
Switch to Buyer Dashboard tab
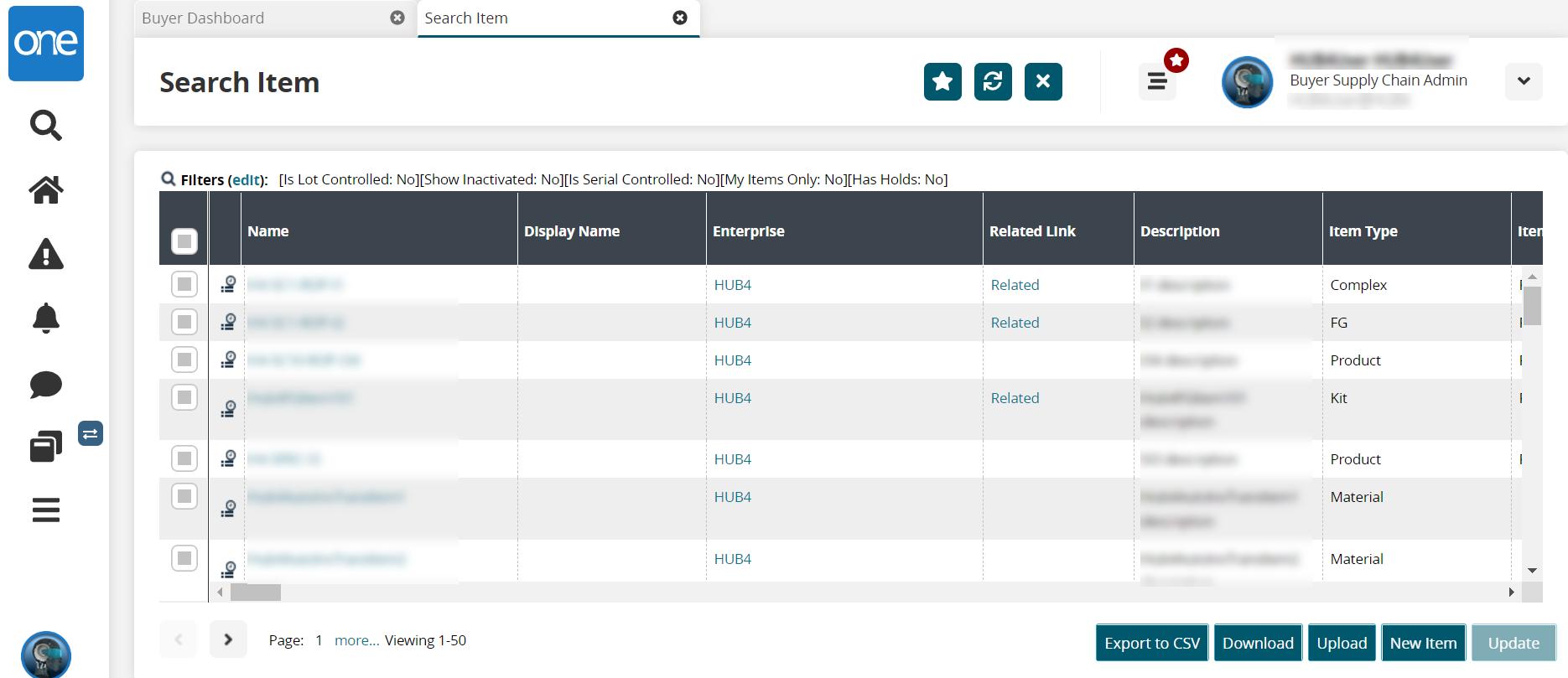[x=203, y=18]
